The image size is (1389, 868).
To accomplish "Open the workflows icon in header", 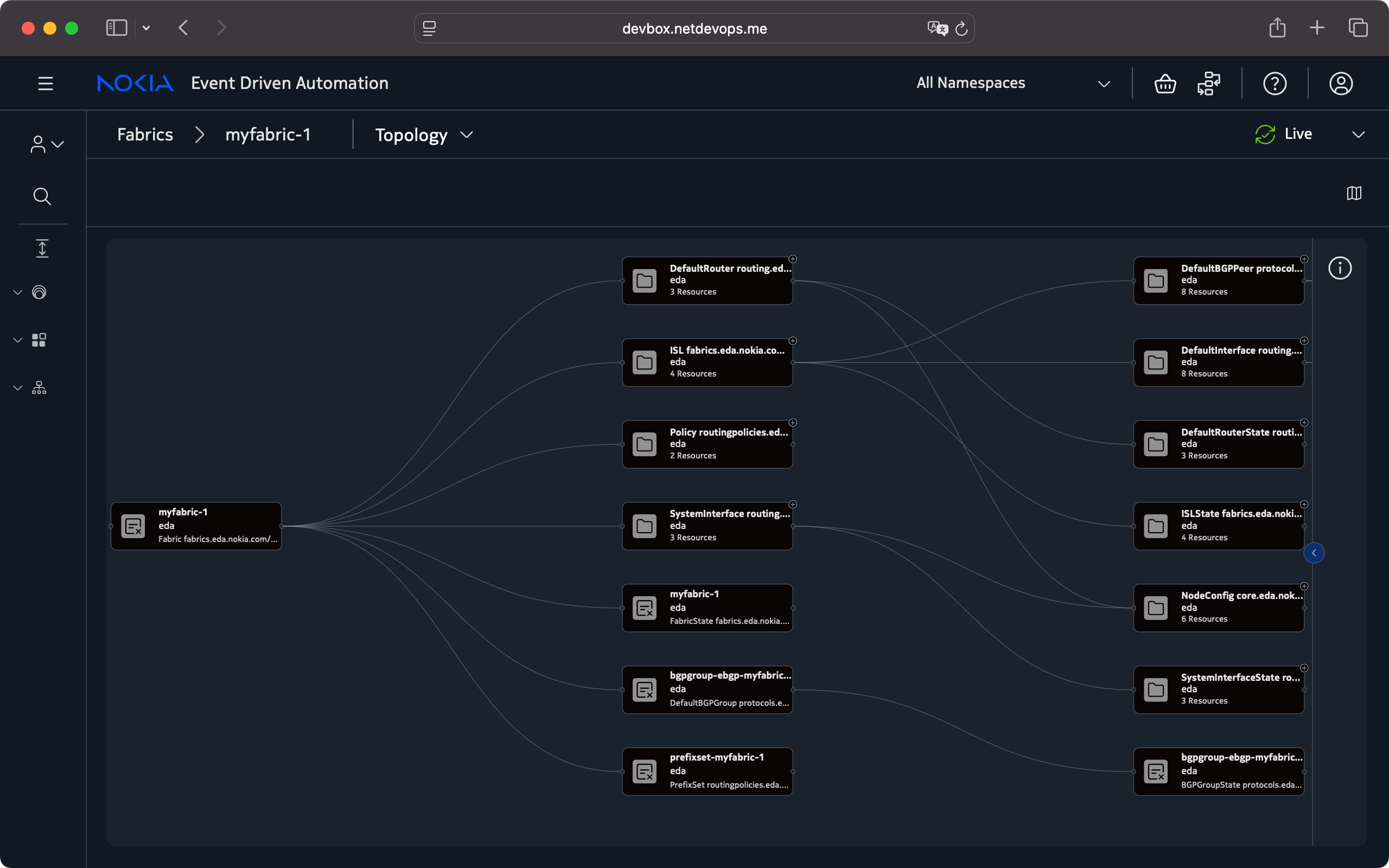I will (x=1209, y=84).
